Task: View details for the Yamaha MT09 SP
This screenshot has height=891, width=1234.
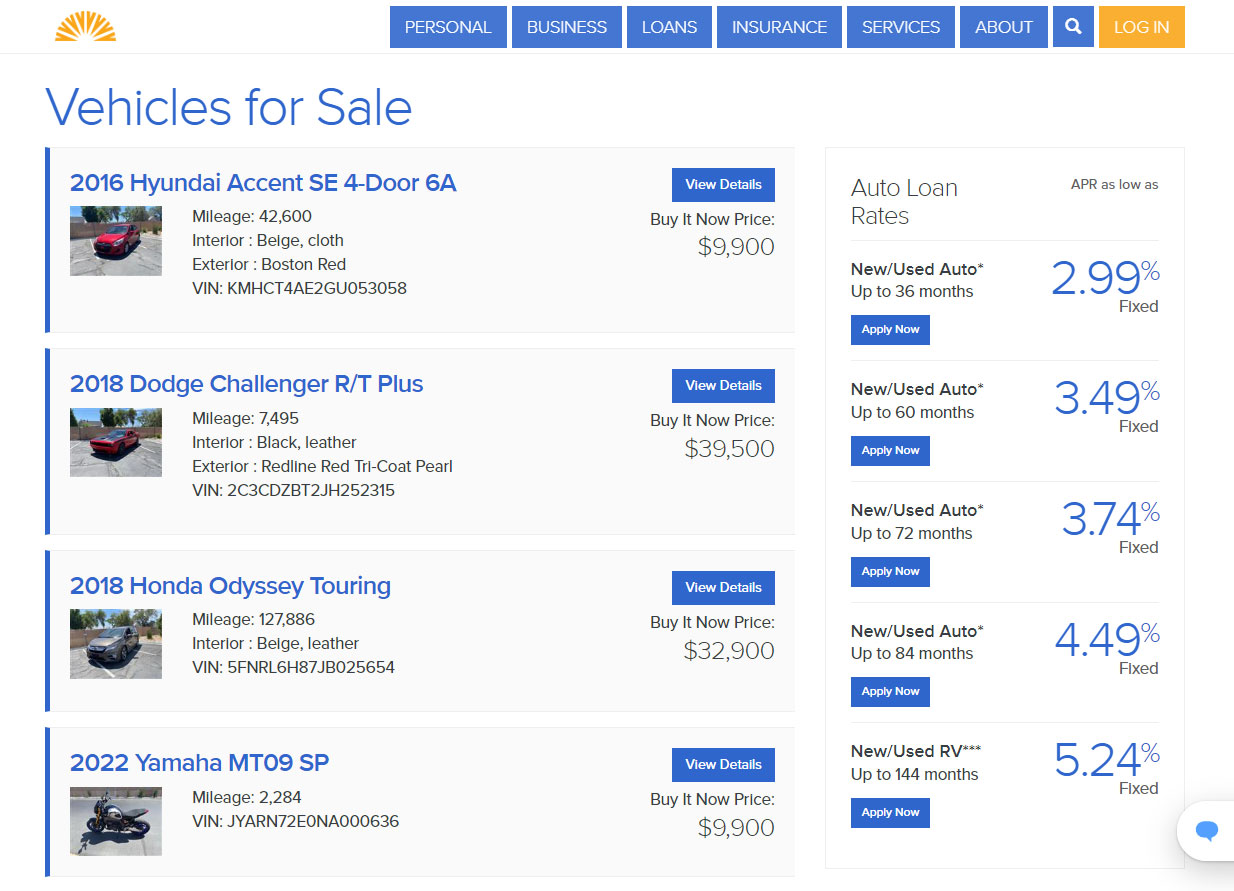Action: (723, 765)
